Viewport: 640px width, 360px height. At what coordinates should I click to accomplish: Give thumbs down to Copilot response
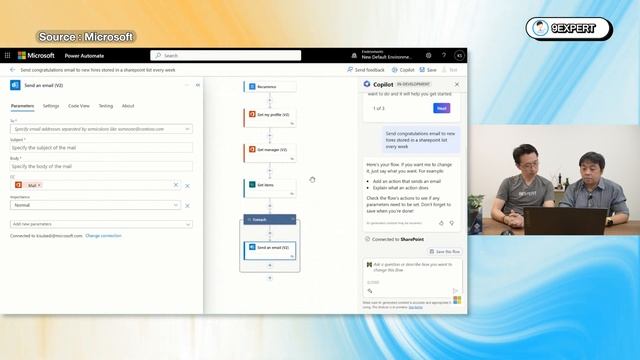452,223
